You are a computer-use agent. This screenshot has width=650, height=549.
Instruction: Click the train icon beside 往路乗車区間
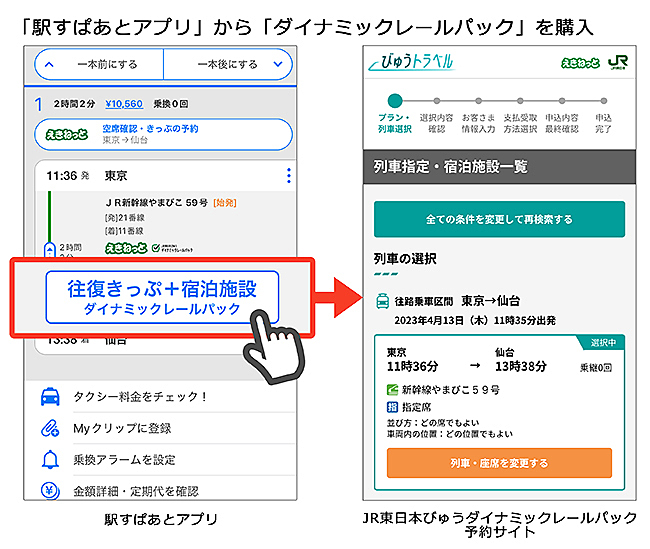(x=382, y=301)
